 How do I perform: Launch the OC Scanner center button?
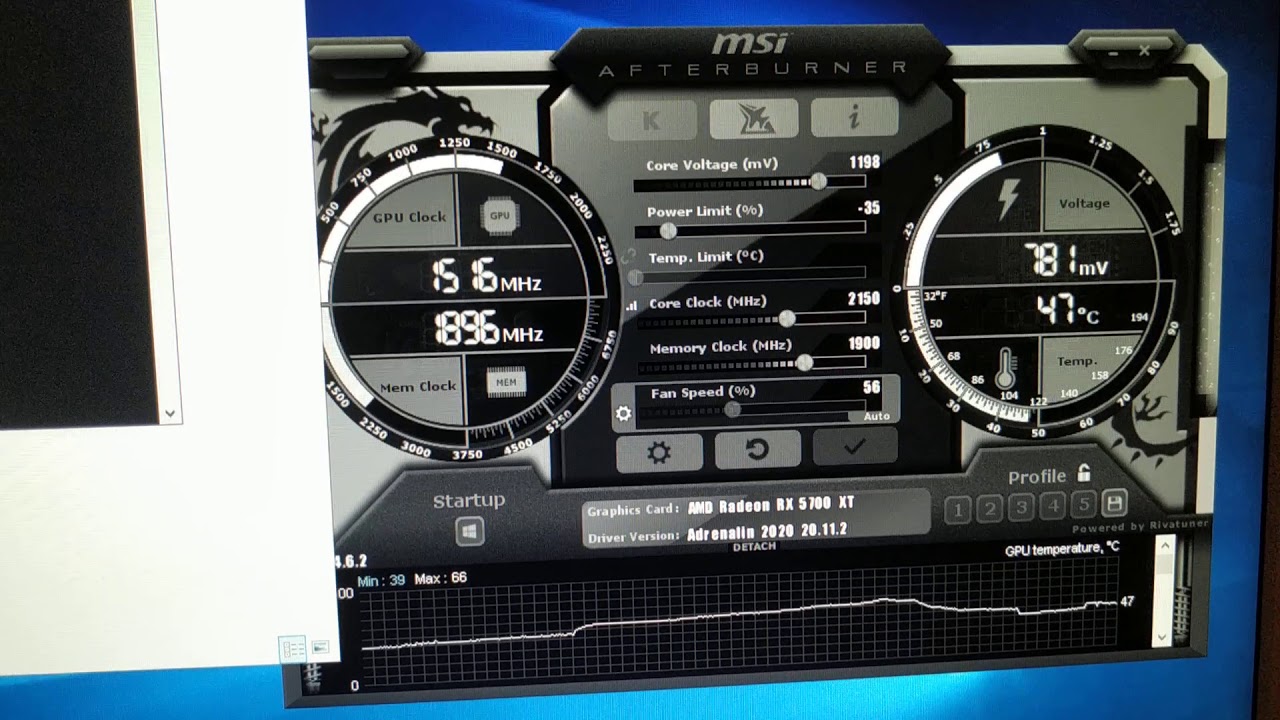click(753, 119)
